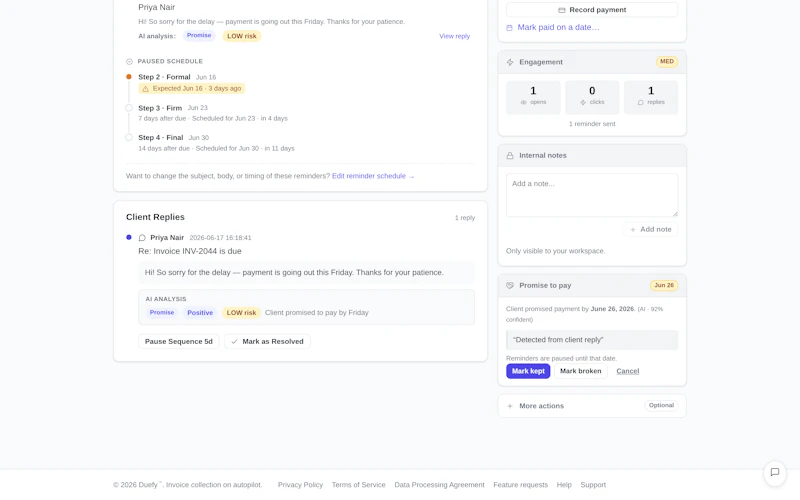
Task: Select the orange Step 2 Formal timeline dot
Action: click(x=129, y=77)
